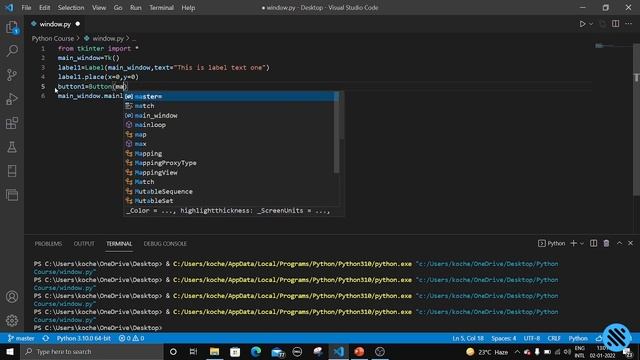
Task: Open run options dropdown beside play button
Action: click(591, 24)
